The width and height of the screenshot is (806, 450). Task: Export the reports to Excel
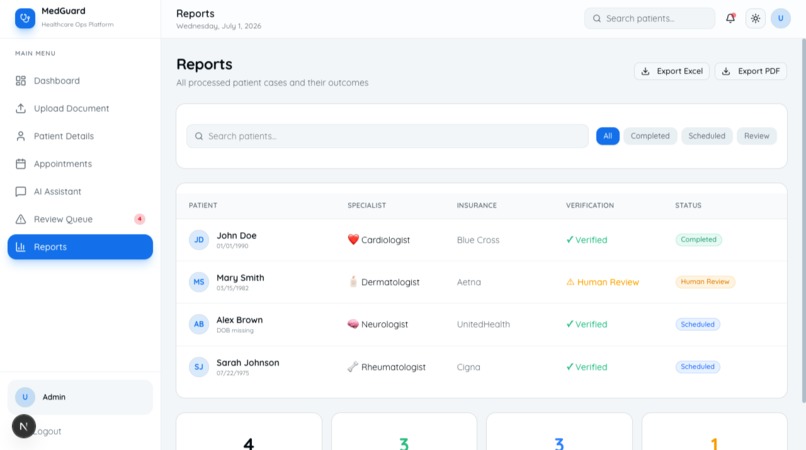pos(672,71)
